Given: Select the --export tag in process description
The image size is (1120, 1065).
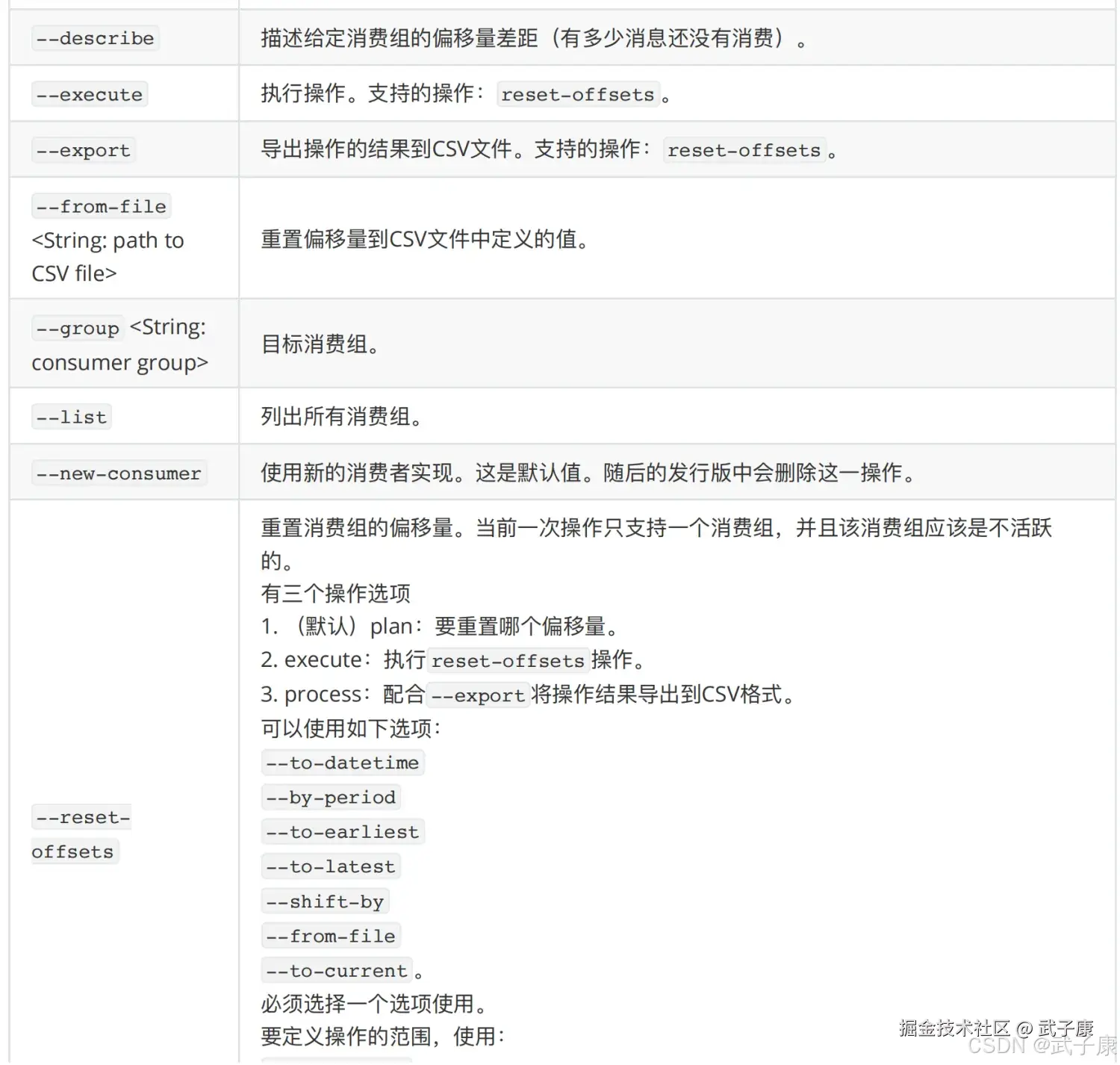Looking at the screenshot, I should coord(477,695).
